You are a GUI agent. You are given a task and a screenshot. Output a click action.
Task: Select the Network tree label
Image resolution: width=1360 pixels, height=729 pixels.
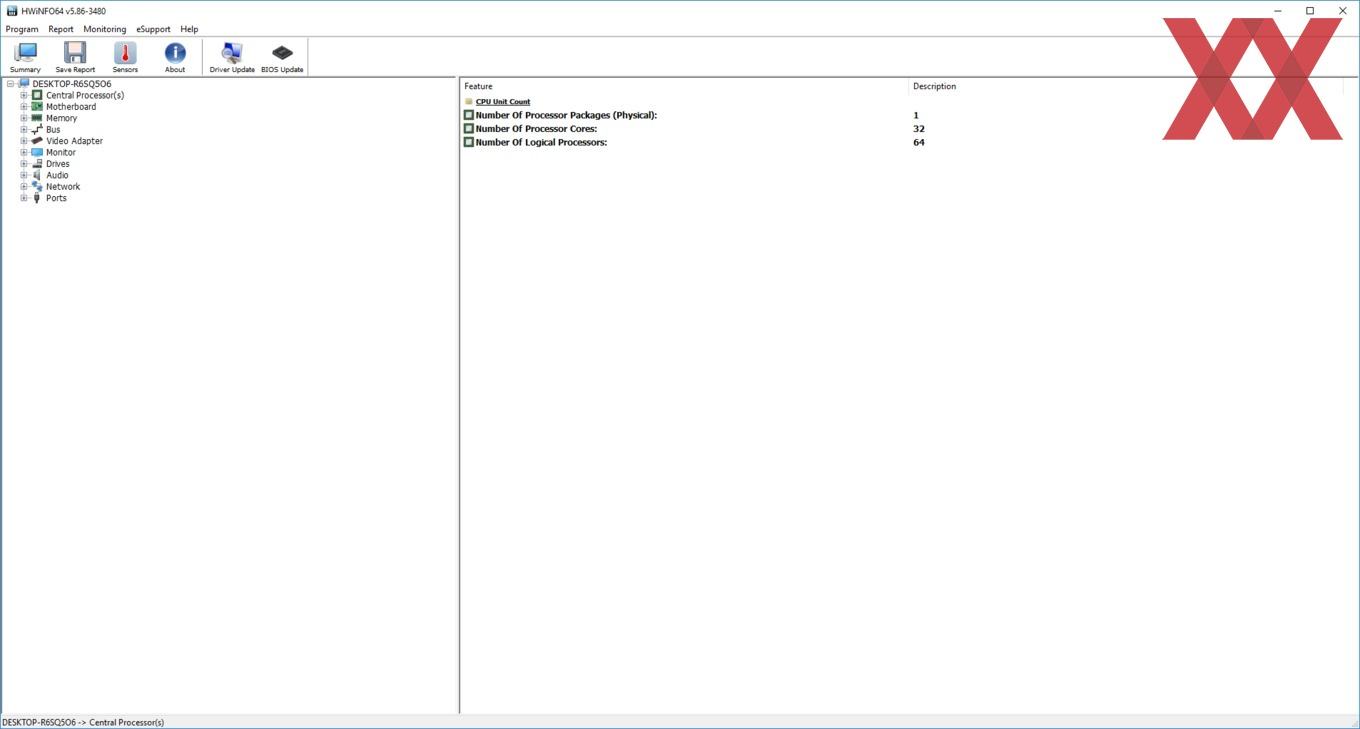coord(63,186)
